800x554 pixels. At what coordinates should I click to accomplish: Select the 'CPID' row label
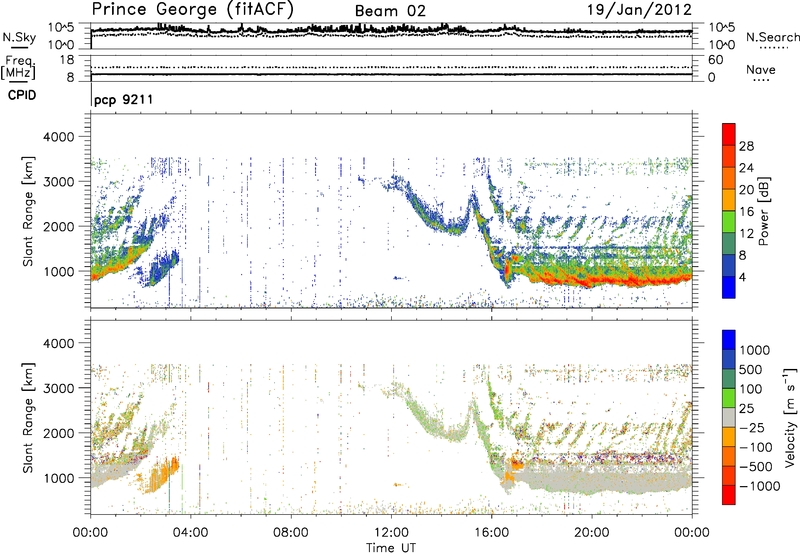(22, 95)
